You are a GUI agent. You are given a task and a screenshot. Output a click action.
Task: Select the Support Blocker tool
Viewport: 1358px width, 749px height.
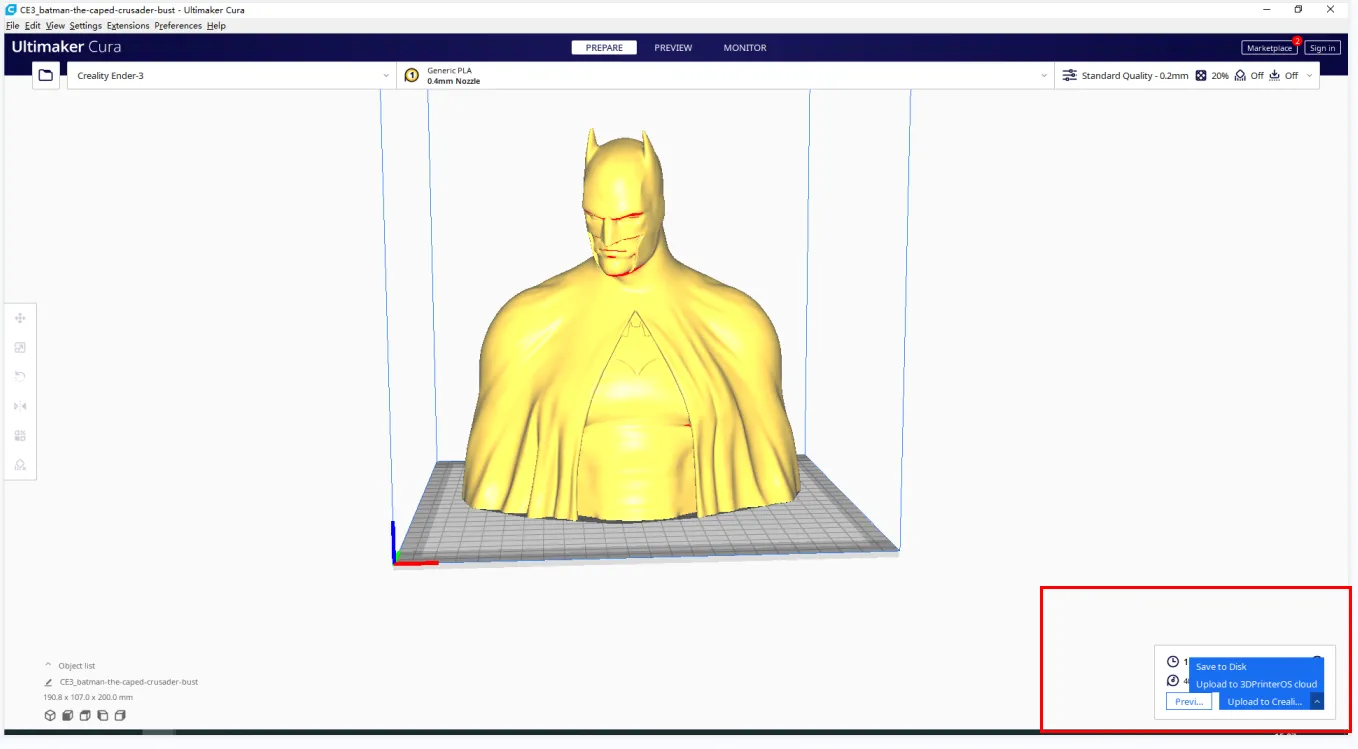click(x=20, y=465)
